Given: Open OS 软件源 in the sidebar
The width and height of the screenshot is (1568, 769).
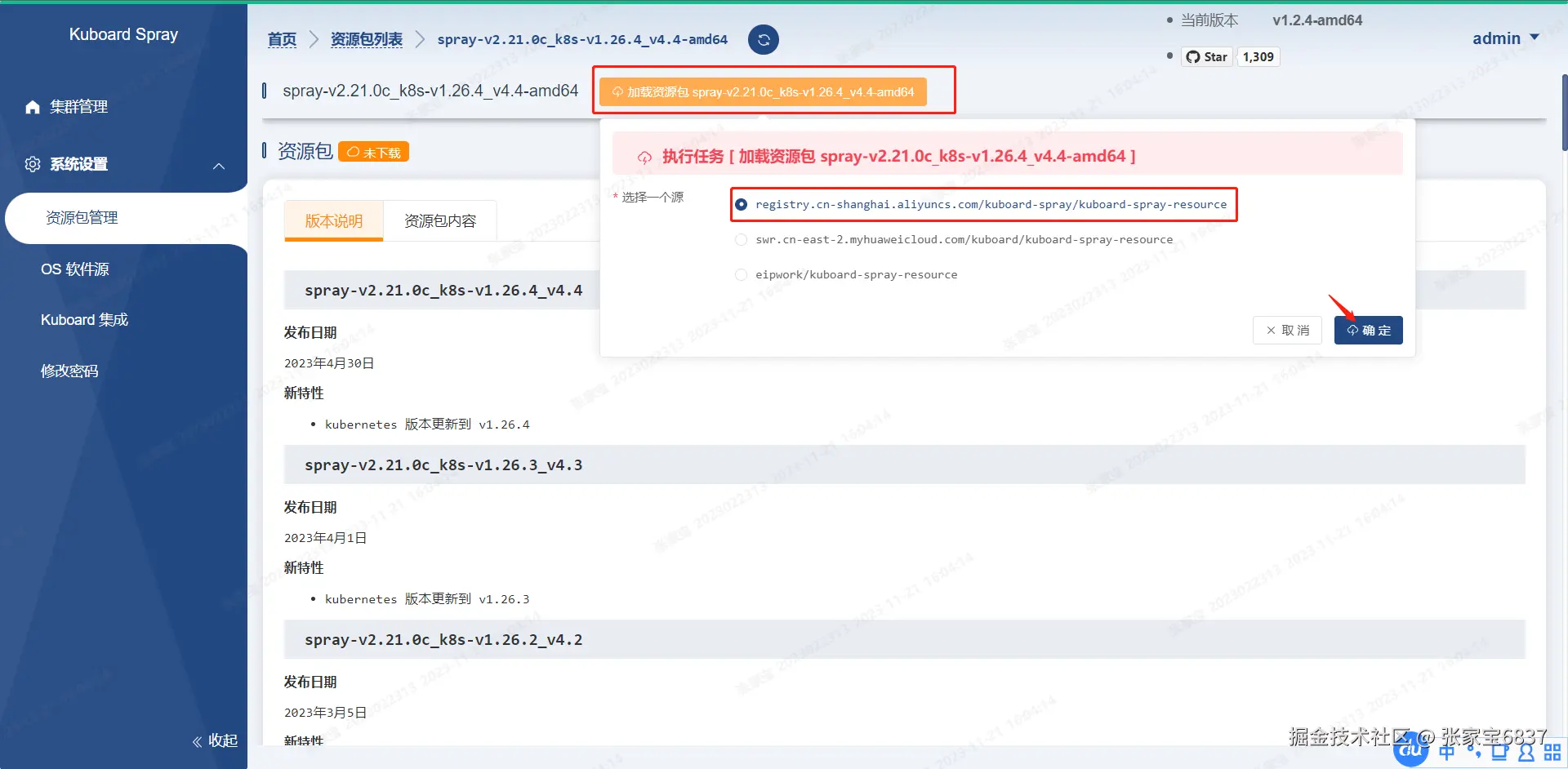Looking at the screenshot, I should [74, 269].
